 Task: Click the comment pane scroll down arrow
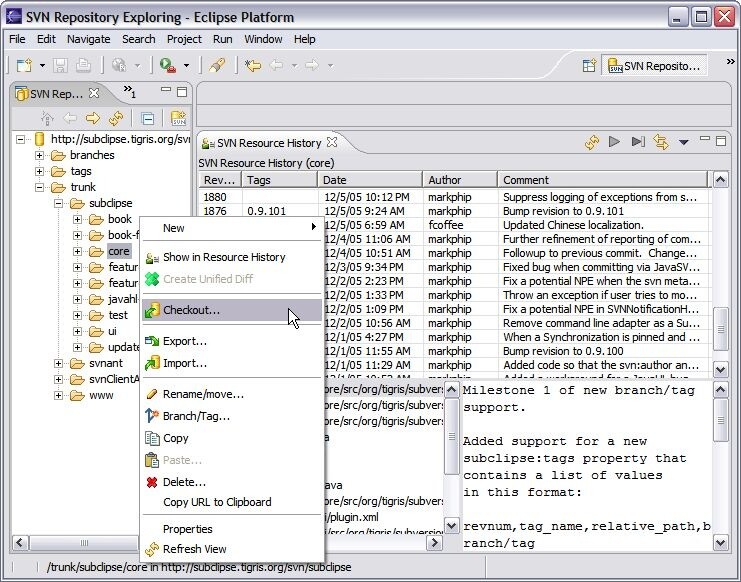[x=720, y=543]
